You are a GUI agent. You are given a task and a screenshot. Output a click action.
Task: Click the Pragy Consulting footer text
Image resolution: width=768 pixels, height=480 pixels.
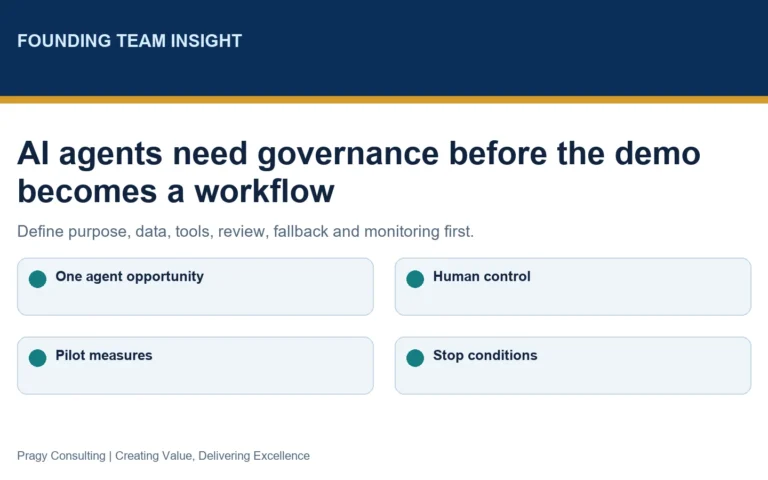(61, 456)
